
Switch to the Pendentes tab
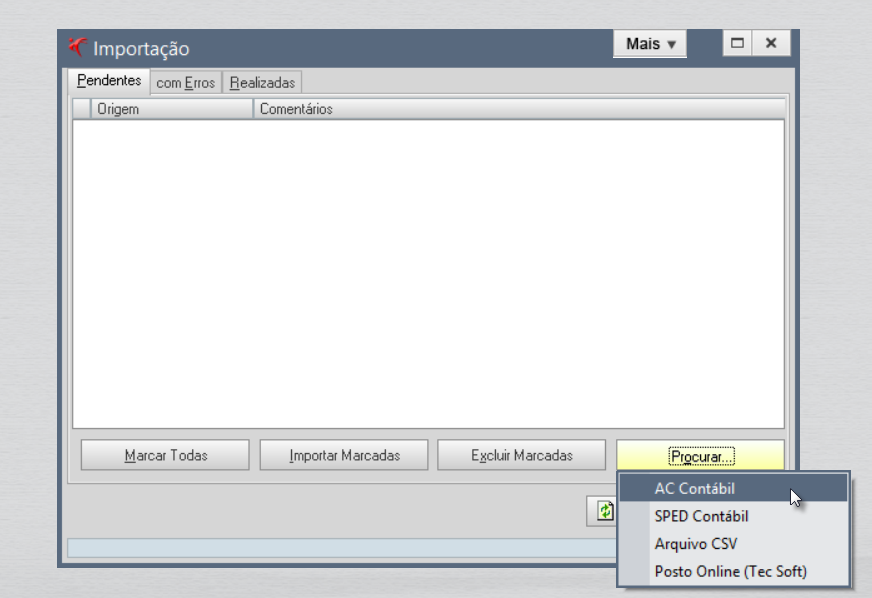[x=108, y=81]
